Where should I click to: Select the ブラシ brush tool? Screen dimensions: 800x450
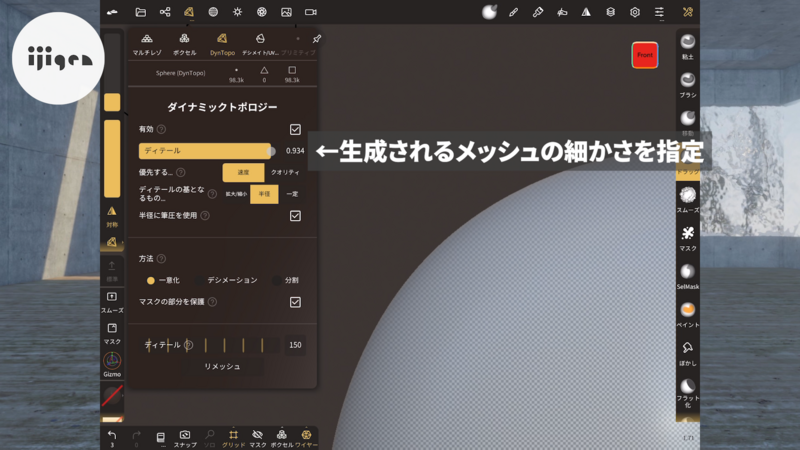click(x=688, y=85)
